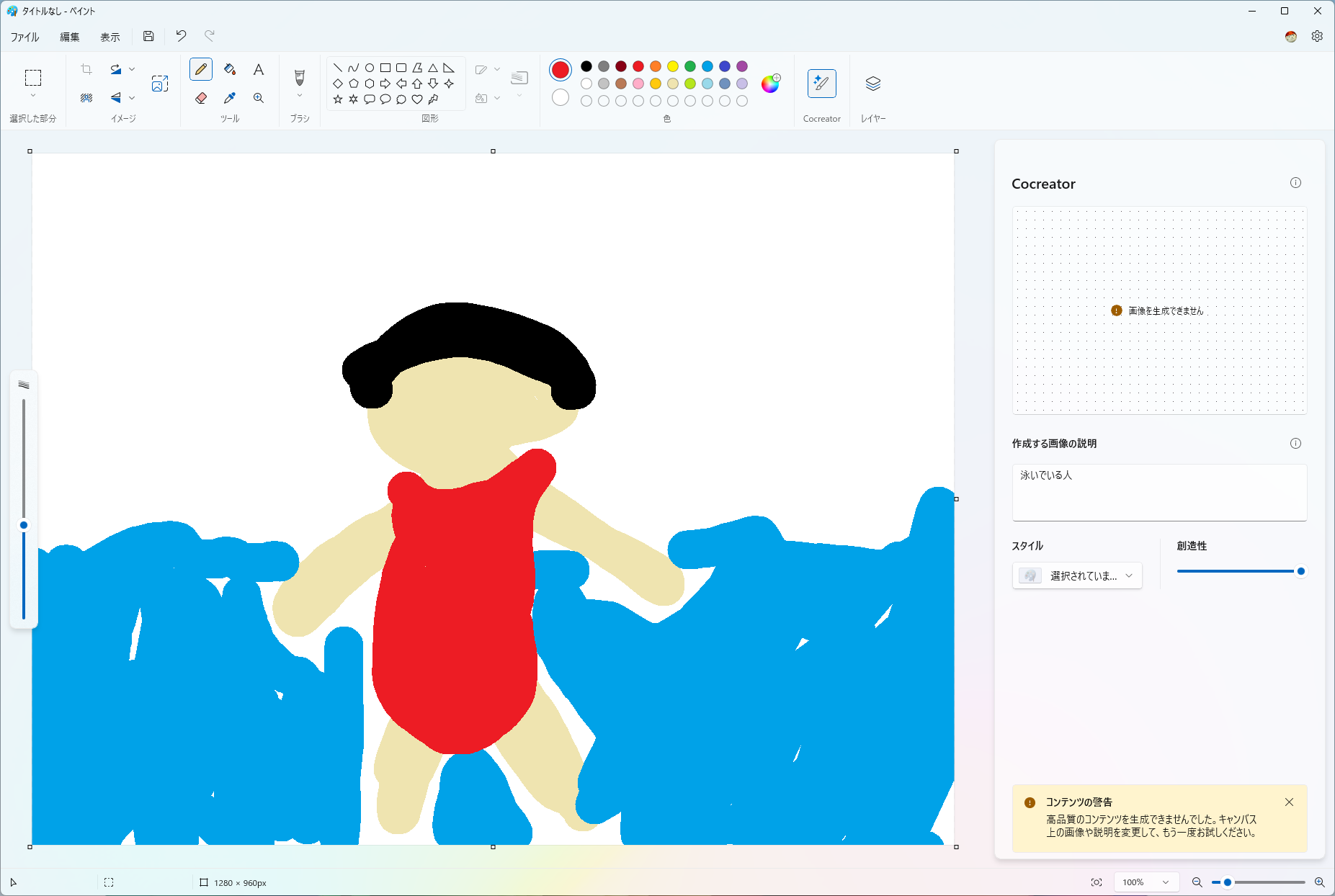Open the ファイル menu

pos(24,37)
